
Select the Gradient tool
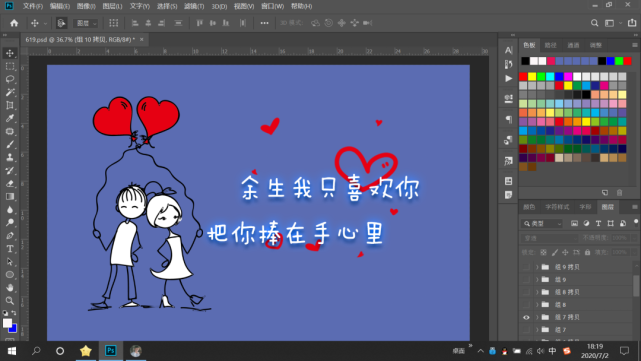(x=10, y=197)
